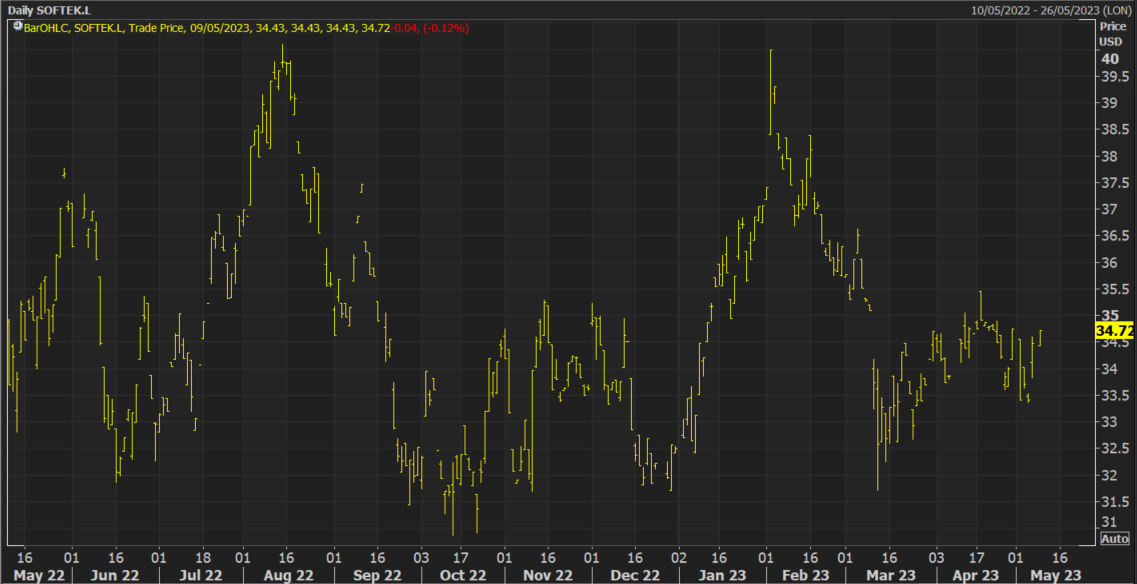Select the Apr 23 month on the time axis
The width and height of the screenshot is (1137, 584).
(975, 575)
